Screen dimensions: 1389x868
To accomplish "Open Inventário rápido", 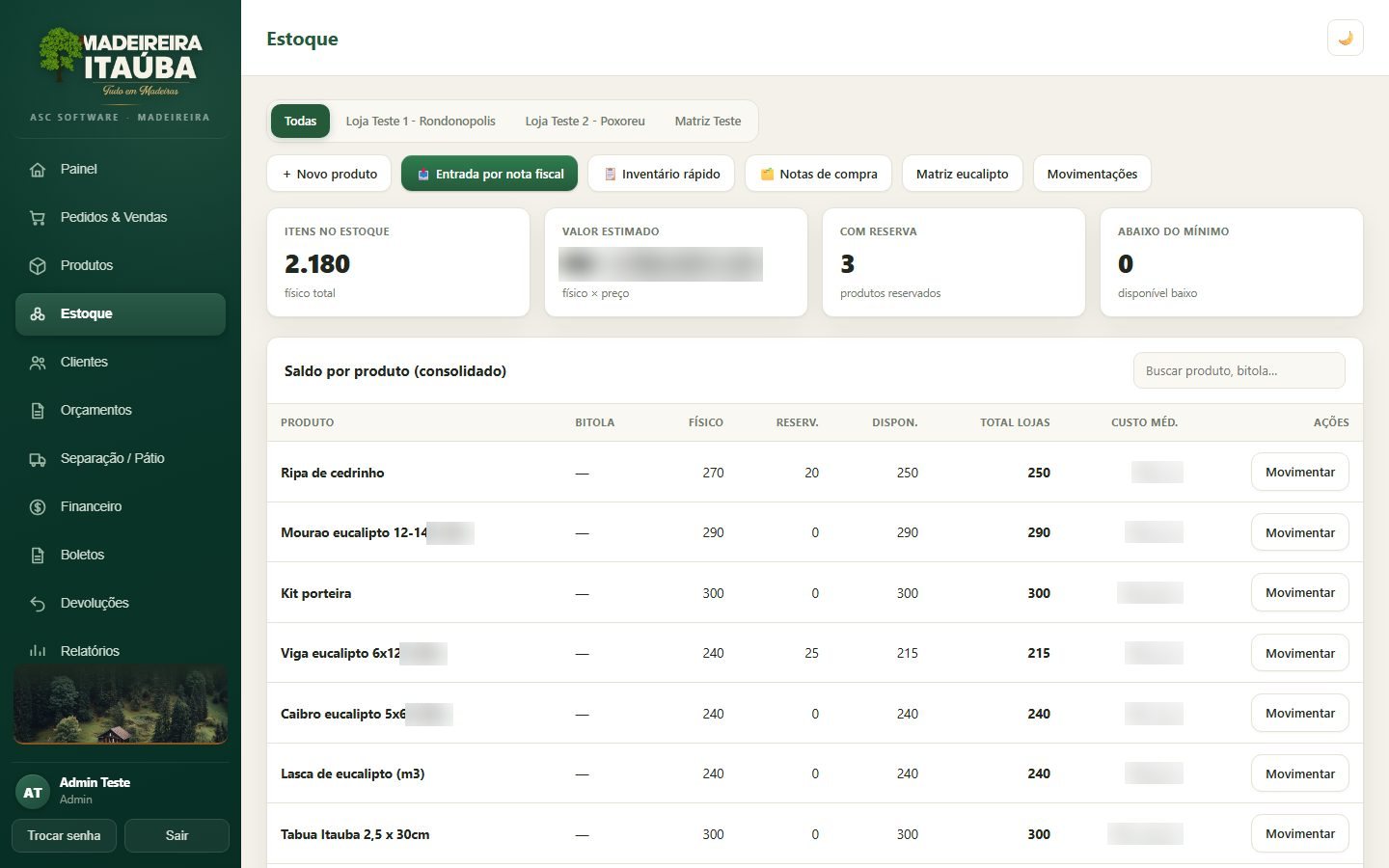I will (661, 174).
